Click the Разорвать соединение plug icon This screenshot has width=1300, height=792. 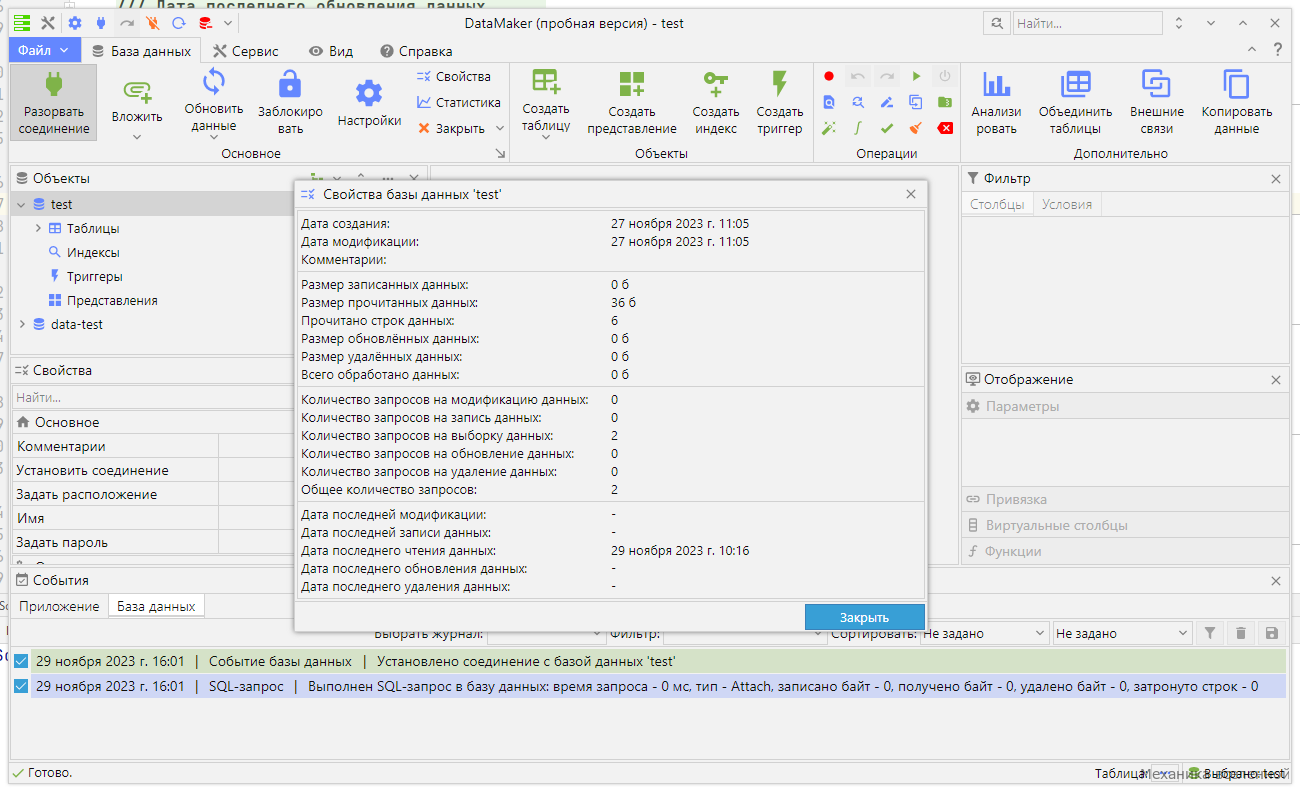tap(54, 83)
